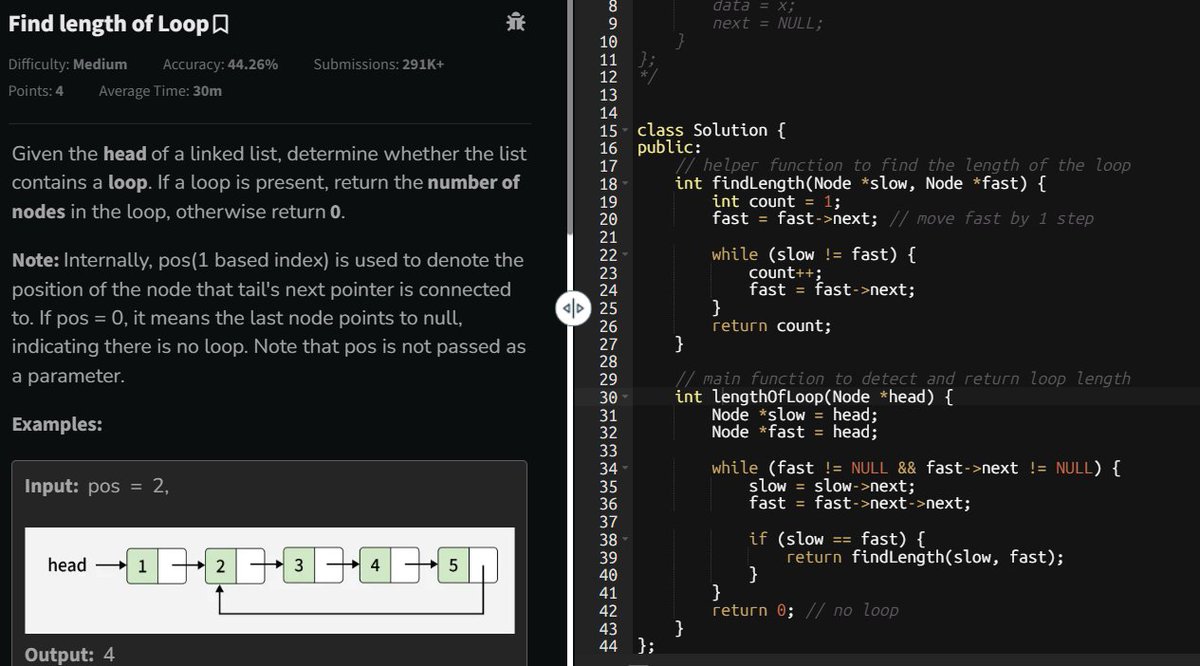The height and width of the screenshot is (666, 1200).
Task: Collapse the Solution class fold arrow on line 15
Action: pyautogui.click(x=623, y=130)
